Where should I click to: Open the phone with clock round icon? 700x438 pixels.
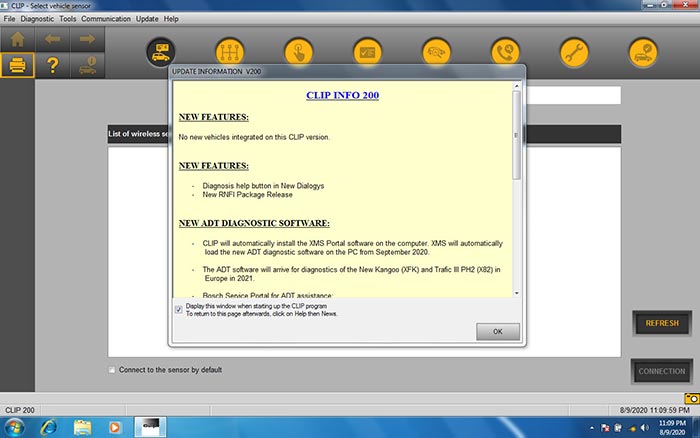point(505,52)
